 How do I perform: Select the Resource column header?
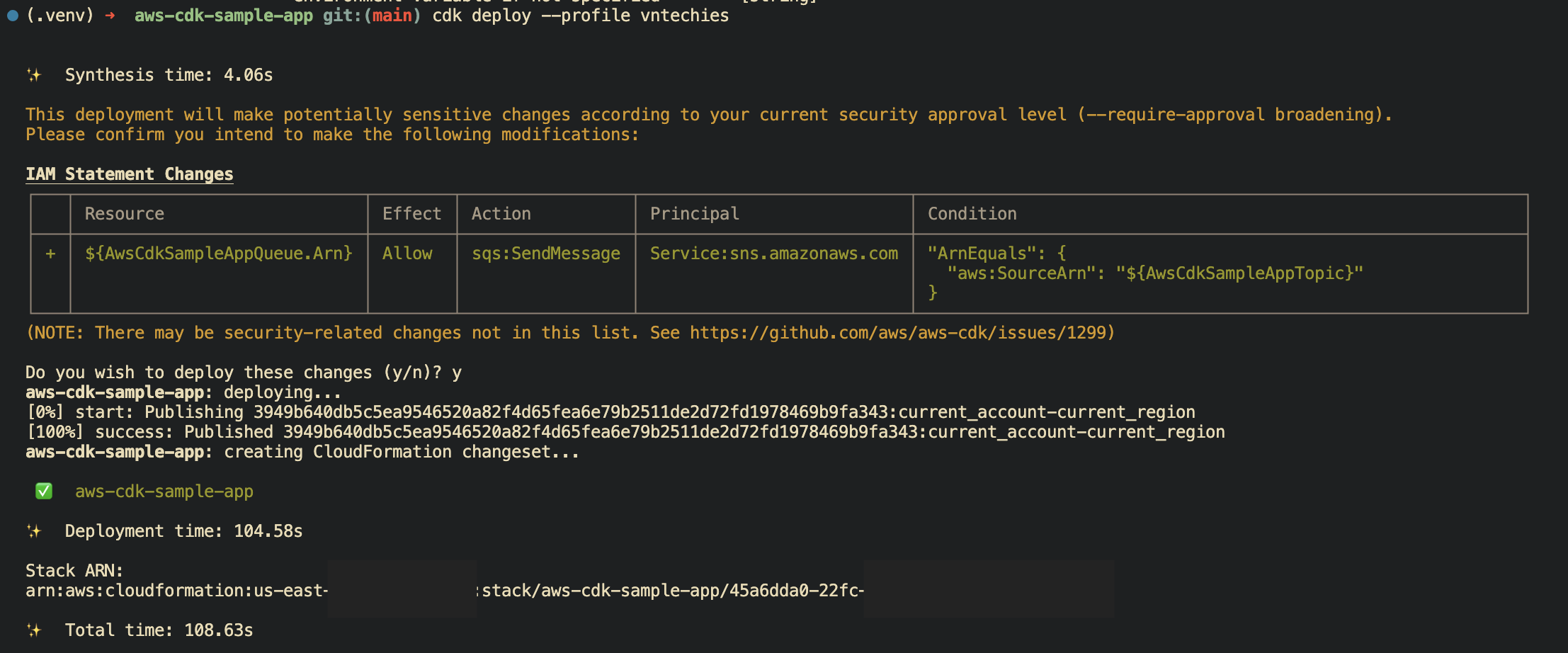coord(125,214)
